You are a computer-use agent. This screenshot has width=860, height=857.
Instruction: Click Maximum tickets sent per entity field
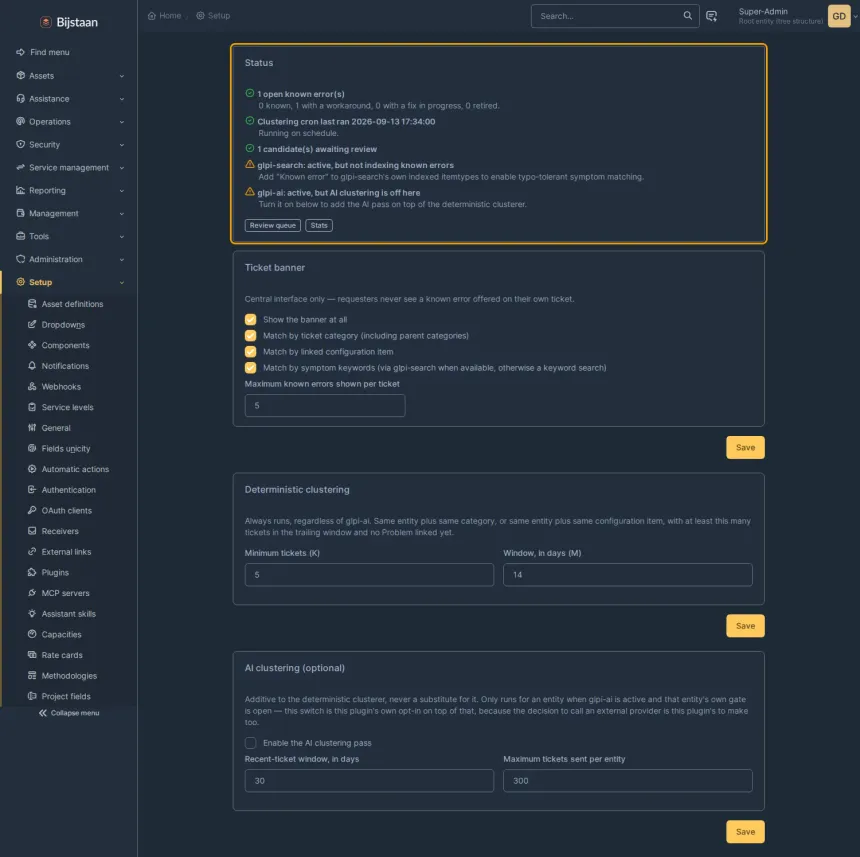(x=627, y=781)
